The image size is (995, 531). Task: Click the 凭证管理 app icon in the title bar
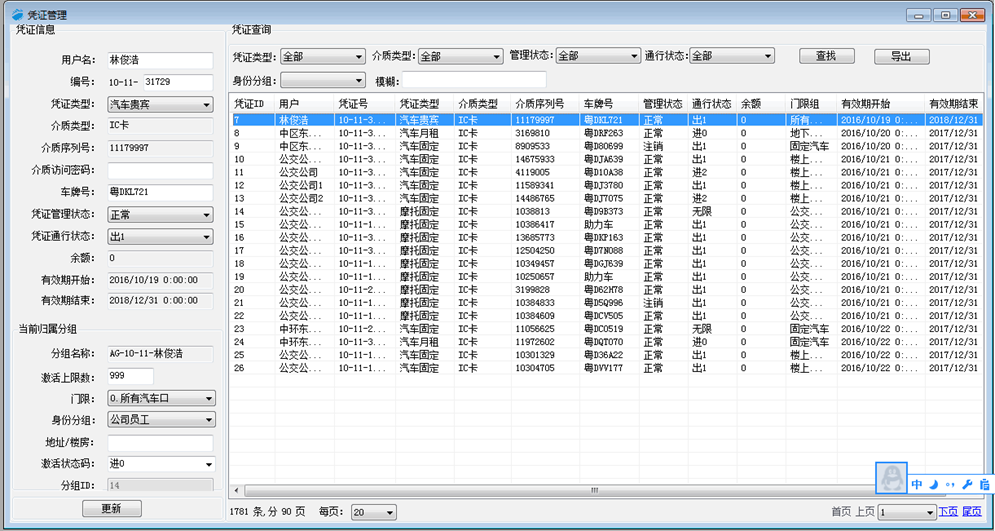coord(17,14)
